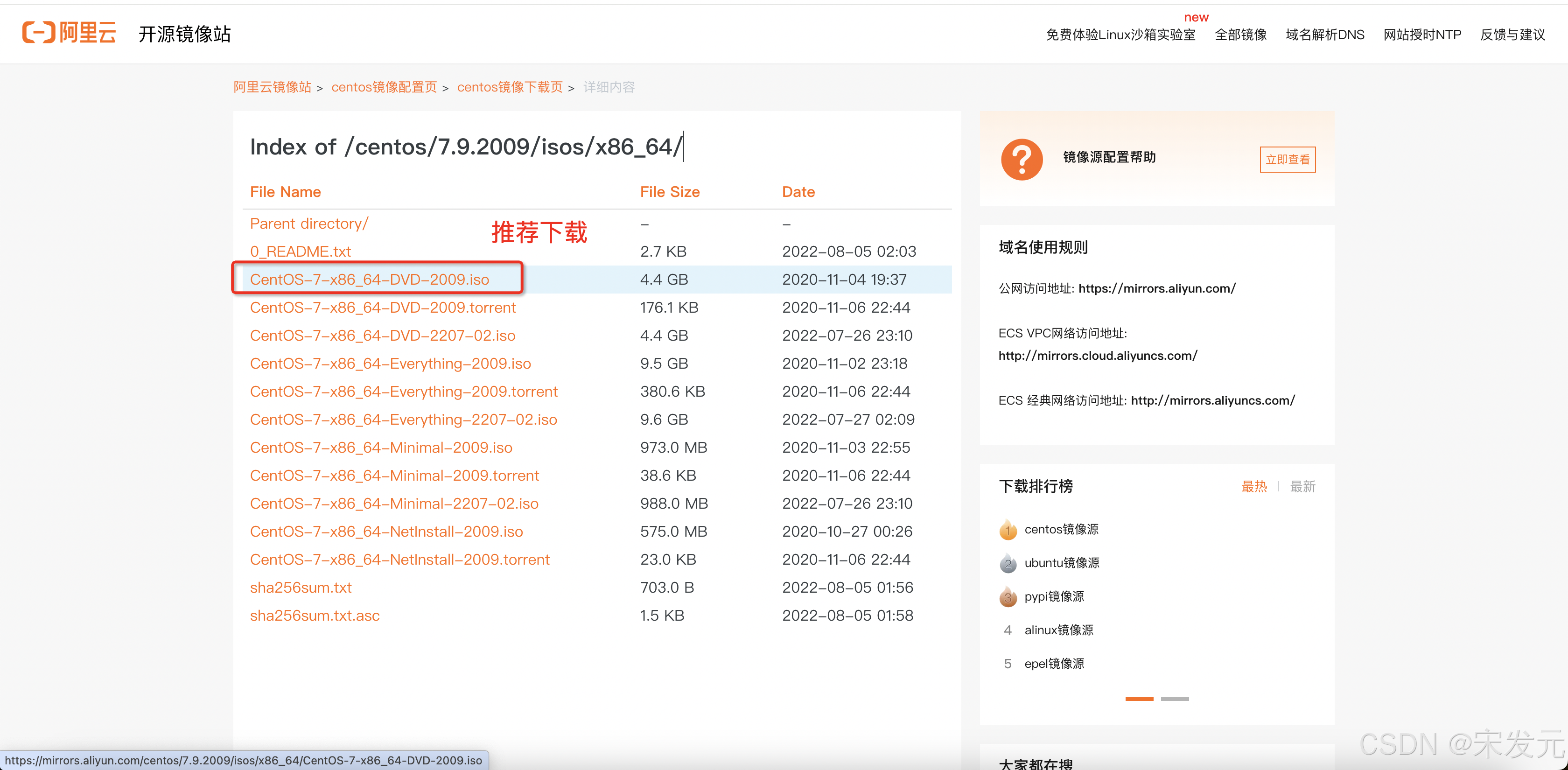Download CentOS-7-x86_64-Everything-2207-02.iso

pyautogui.click(x=404, y=420)
